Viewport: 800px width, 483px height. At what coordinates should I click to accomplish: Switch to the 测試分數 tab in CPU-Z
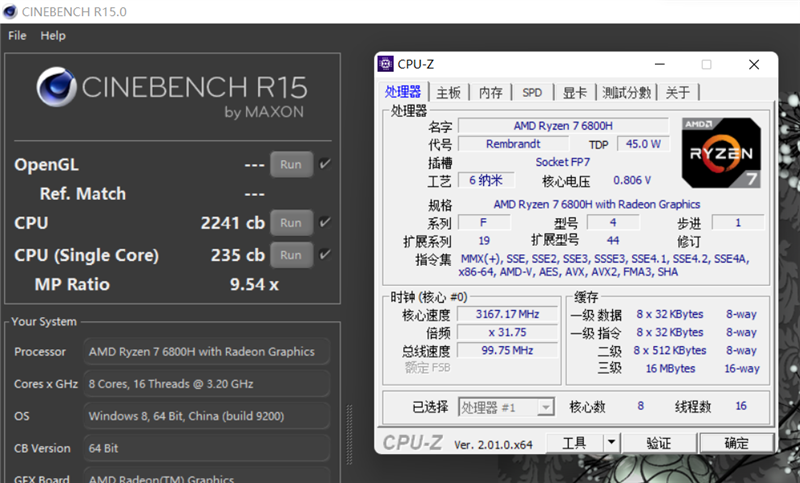tap(627, 93)
